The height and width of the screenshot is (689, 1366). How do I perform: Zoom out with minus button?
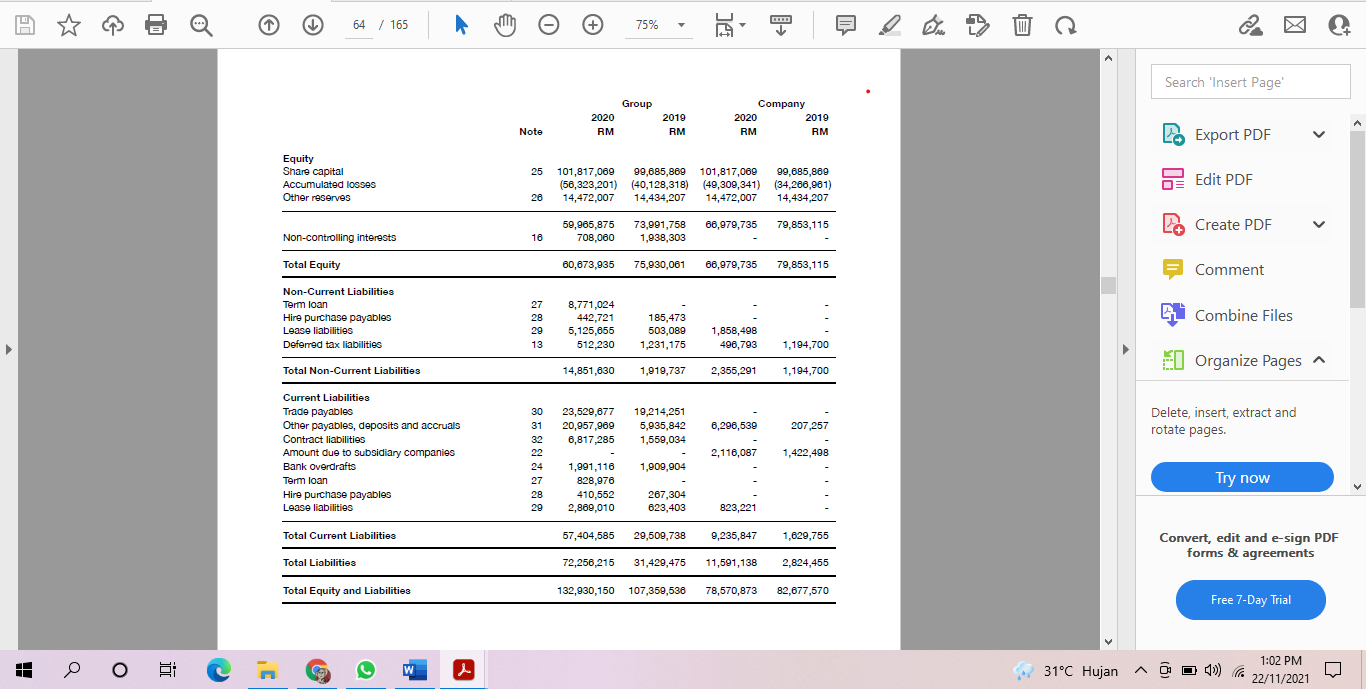coord(549,25)
